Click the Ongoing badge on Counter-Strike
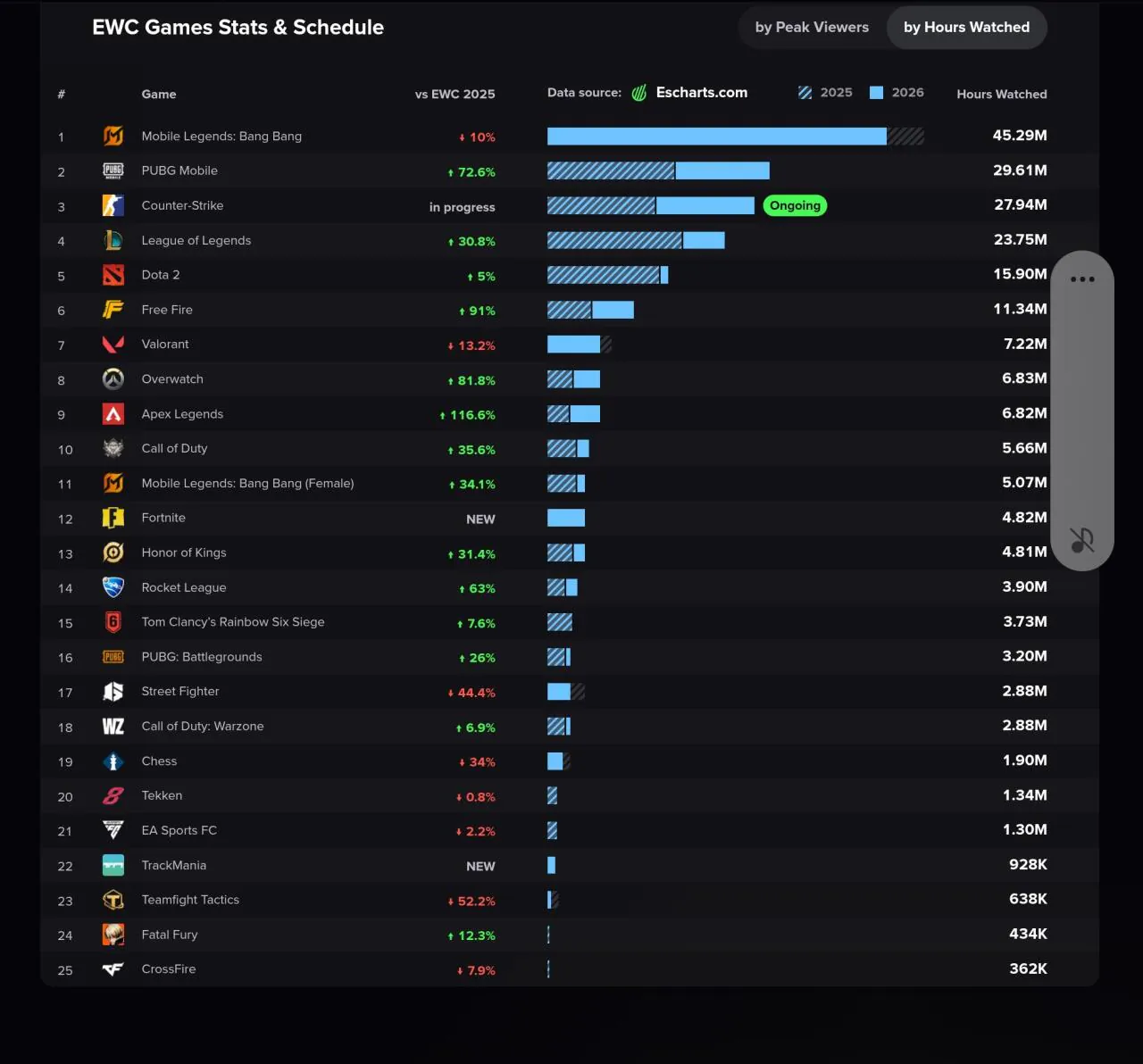The height and width of the screenshot is (1064, 1143). click(x=795, y=206)
